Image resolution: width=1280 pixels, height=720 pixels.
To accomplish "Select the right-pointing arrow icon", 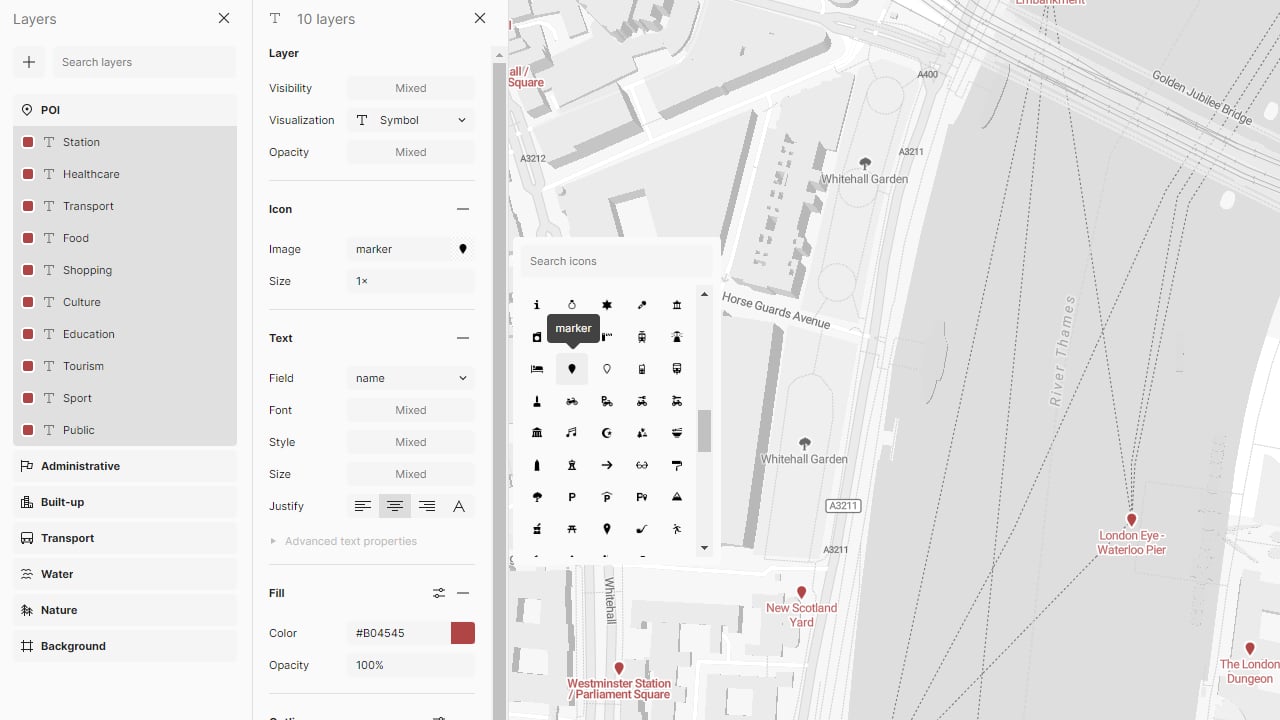I will tap(607, 465).
